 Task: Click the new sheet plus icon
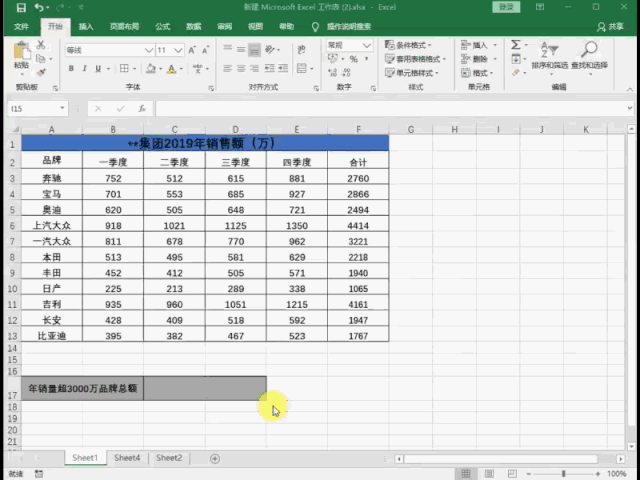[215, 459]
